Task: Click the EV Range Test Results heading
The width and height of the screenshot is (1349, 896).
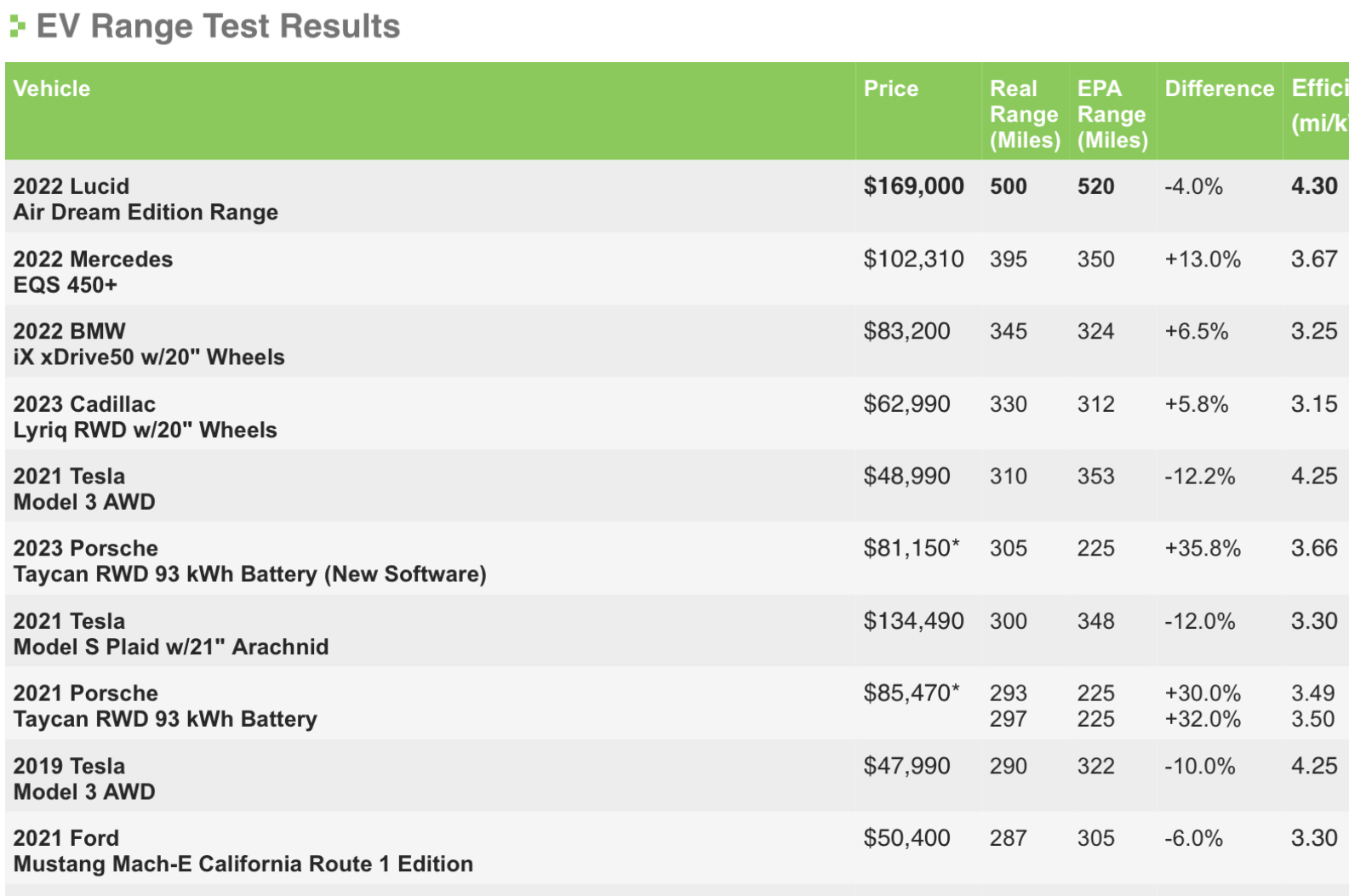Action: click(x=218, y=26)
